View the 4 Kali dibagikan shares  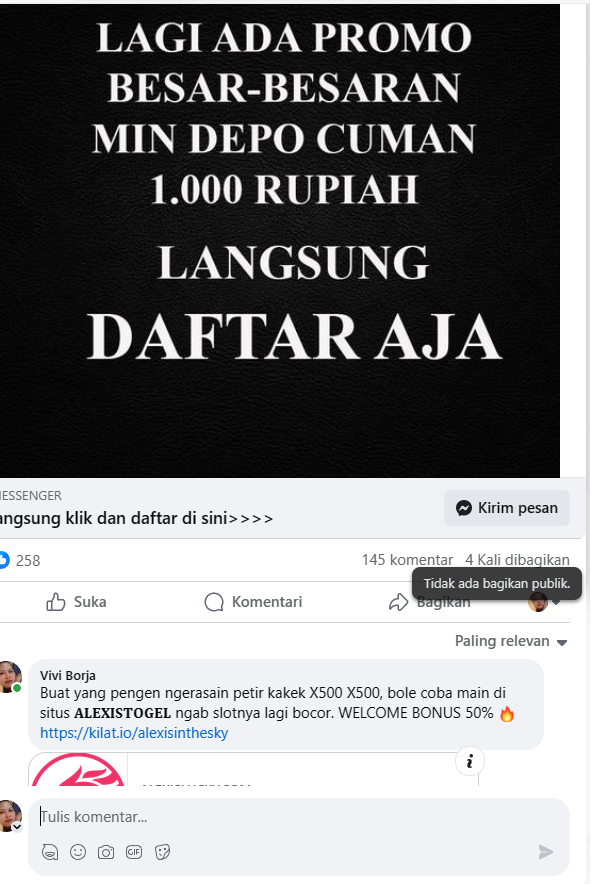pyautogui.click(x=517, y=560)
